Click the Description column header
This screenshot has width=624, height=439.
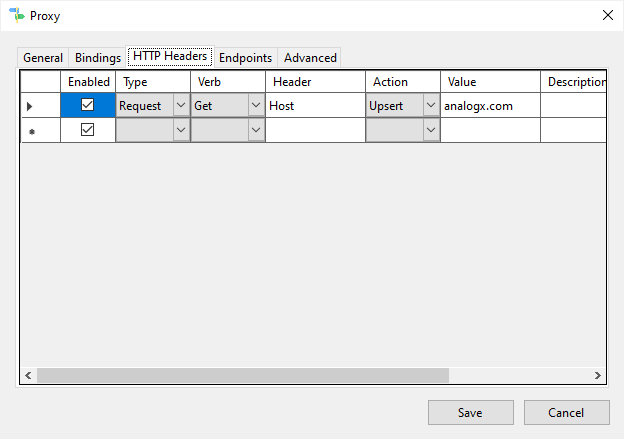[x=573, y=82]
